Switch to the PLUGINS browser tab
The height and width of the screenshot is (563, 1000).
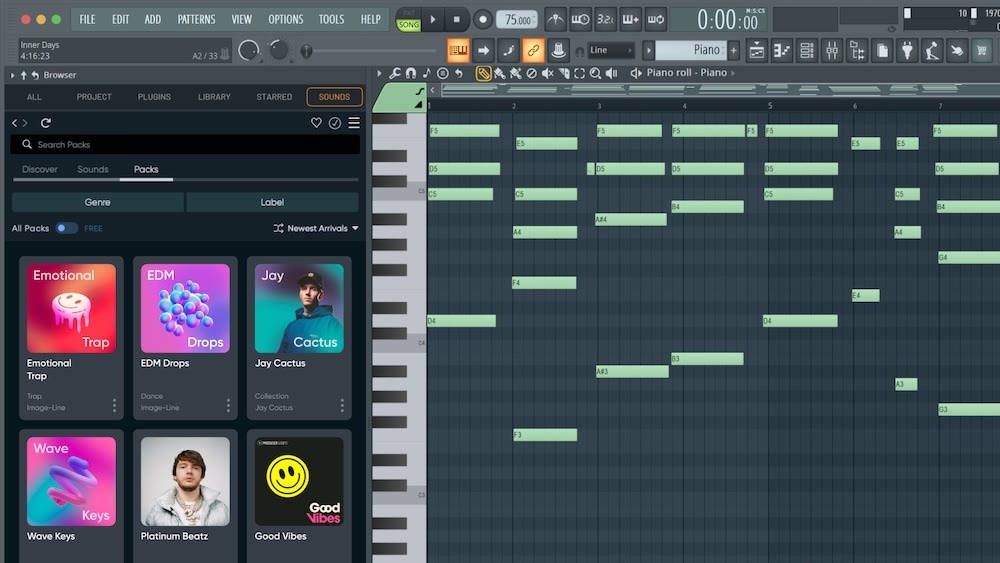pyautogui.click(x=154, y=97)
